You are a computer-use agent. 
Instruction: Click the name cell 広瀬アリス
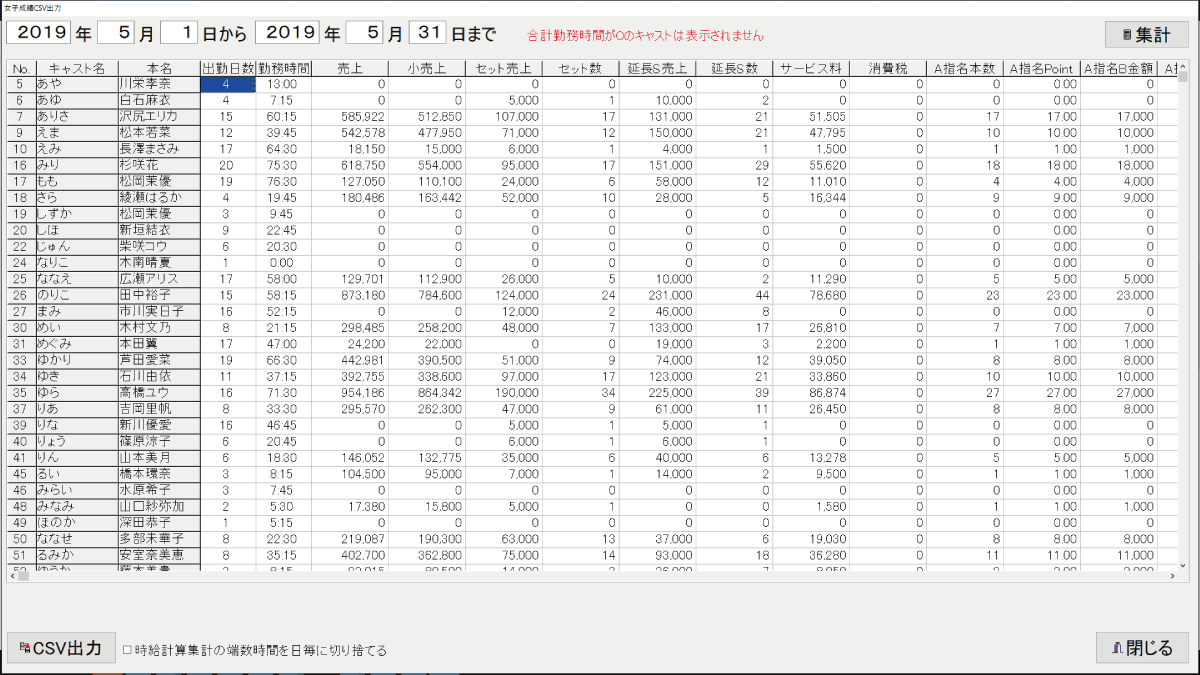click(x=159, y=278)
